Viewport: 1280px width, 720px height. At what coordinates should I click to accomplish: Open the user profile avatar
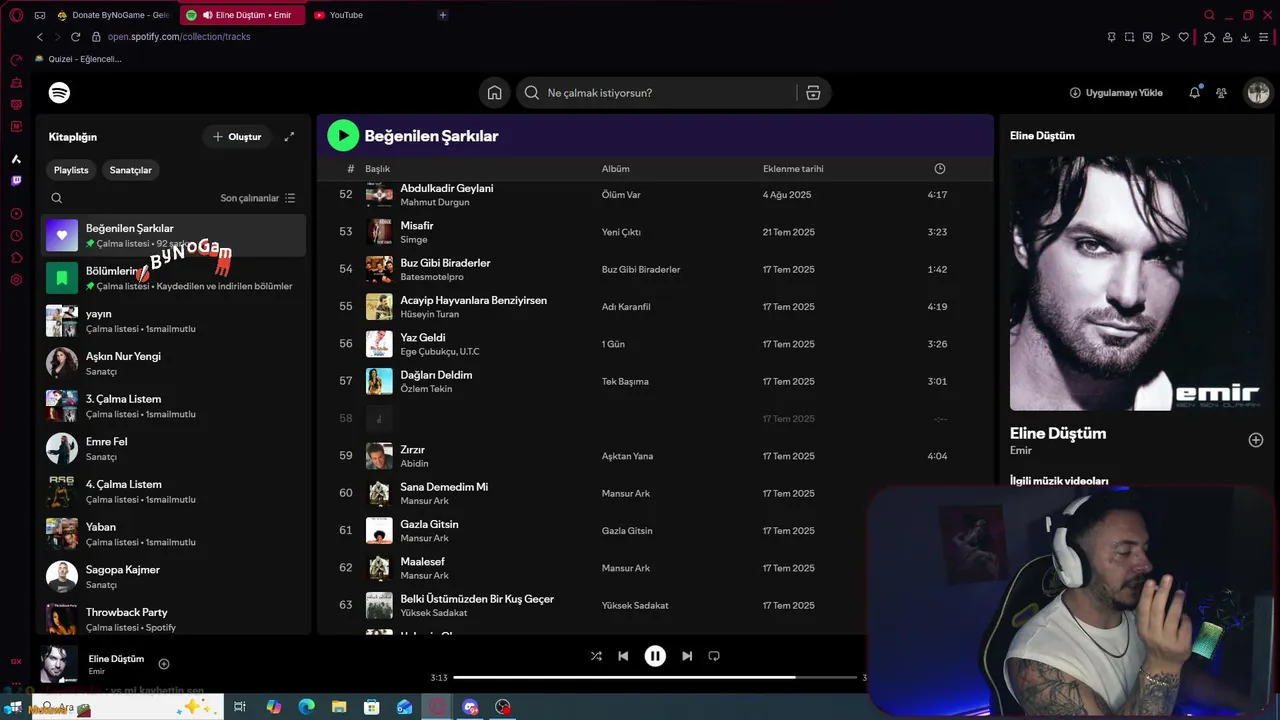click(x=1258, y=93)
